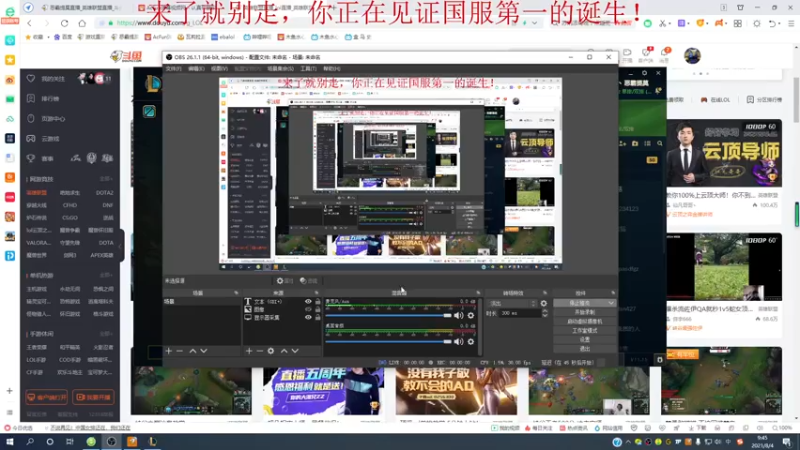Click the Filters button above Sources
The height and width of the screenshot is (450, 800).
(x=309, y=281)
